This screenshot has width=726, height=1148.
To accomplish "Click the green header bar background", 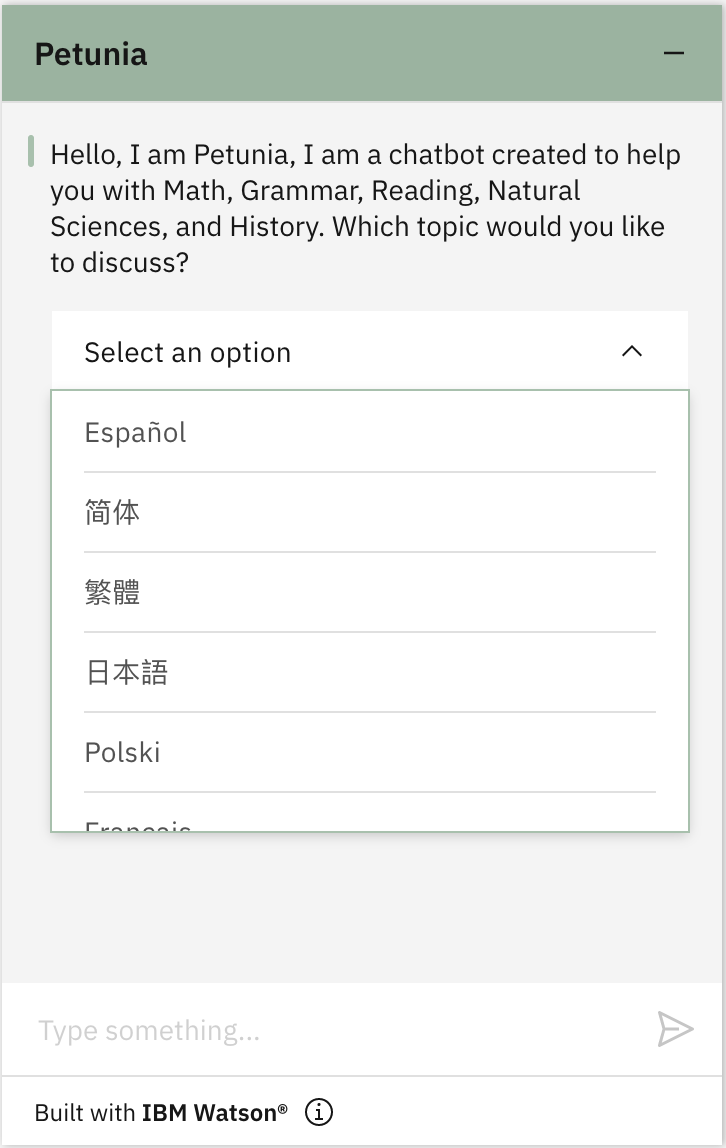I will [403, 53].
